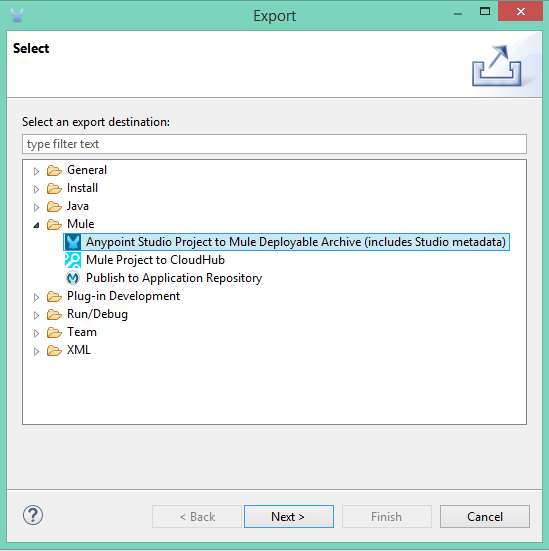Expand the General category
The width and height of the screenshot is (549, 551).
(x=36, y=171)
